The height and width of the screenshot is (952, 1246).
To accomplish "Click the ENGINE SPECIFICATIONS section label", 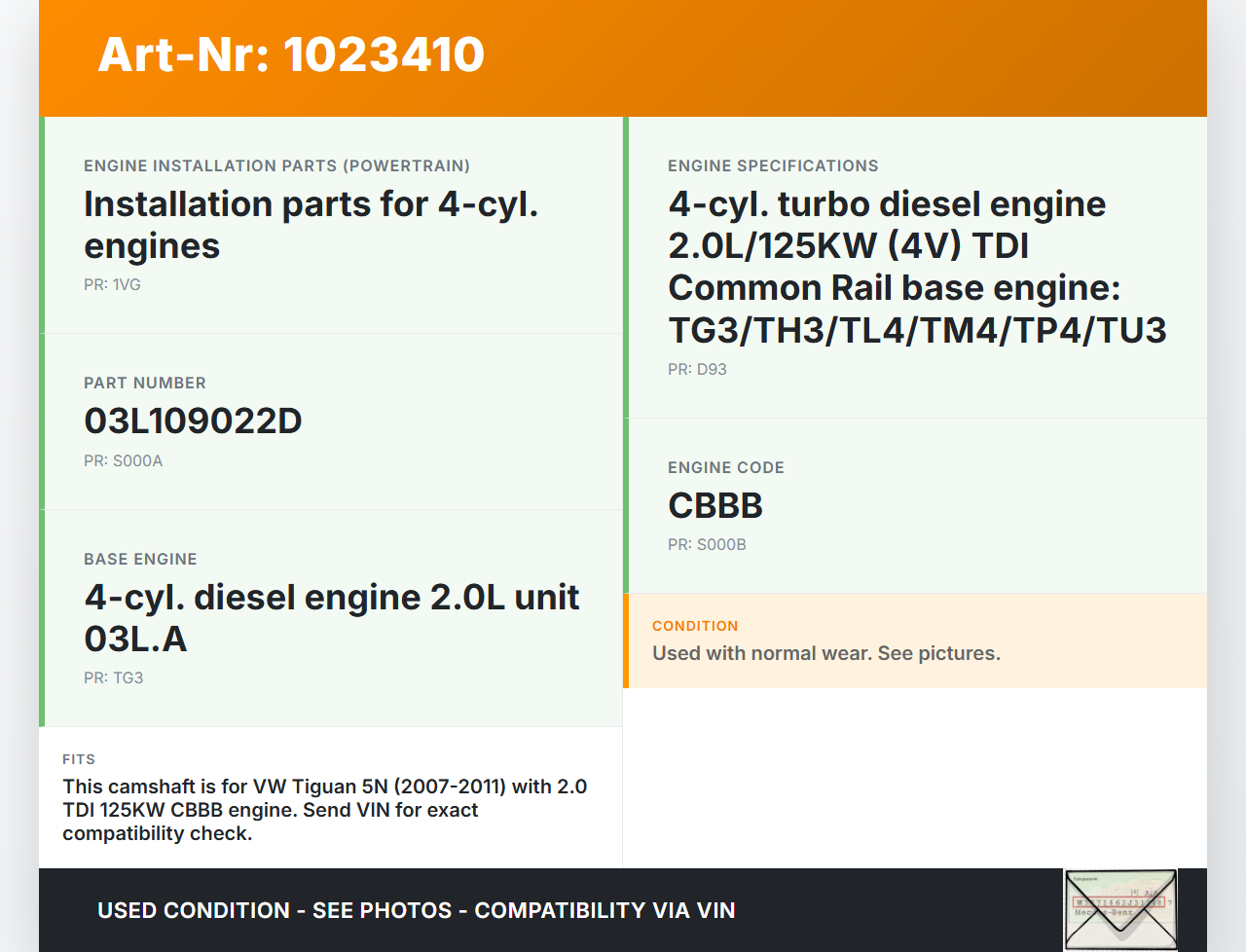I will click(773, 165).
